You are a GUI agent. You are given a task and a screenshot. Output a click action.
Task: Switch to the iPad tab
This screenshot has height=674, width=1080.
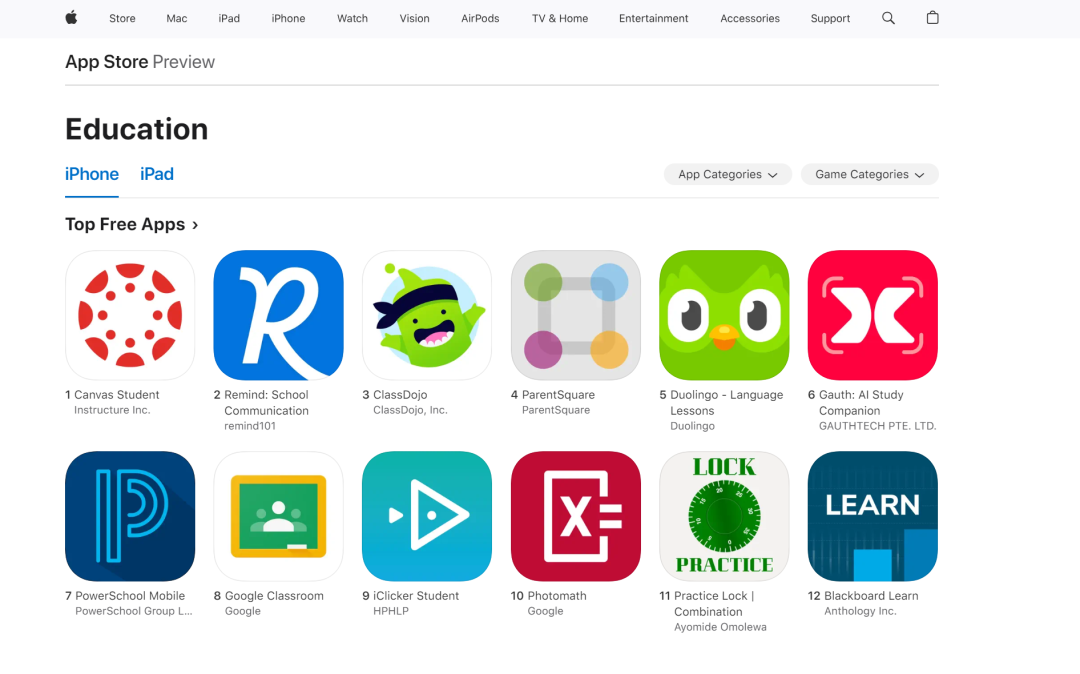157,174
